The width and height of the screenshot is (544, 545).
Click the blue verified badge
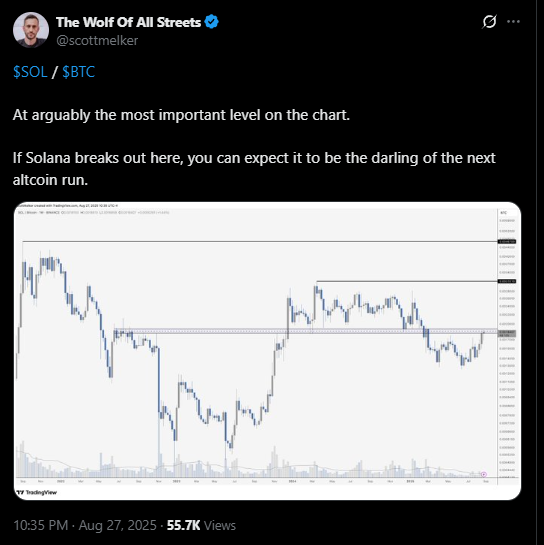point(211,22)
